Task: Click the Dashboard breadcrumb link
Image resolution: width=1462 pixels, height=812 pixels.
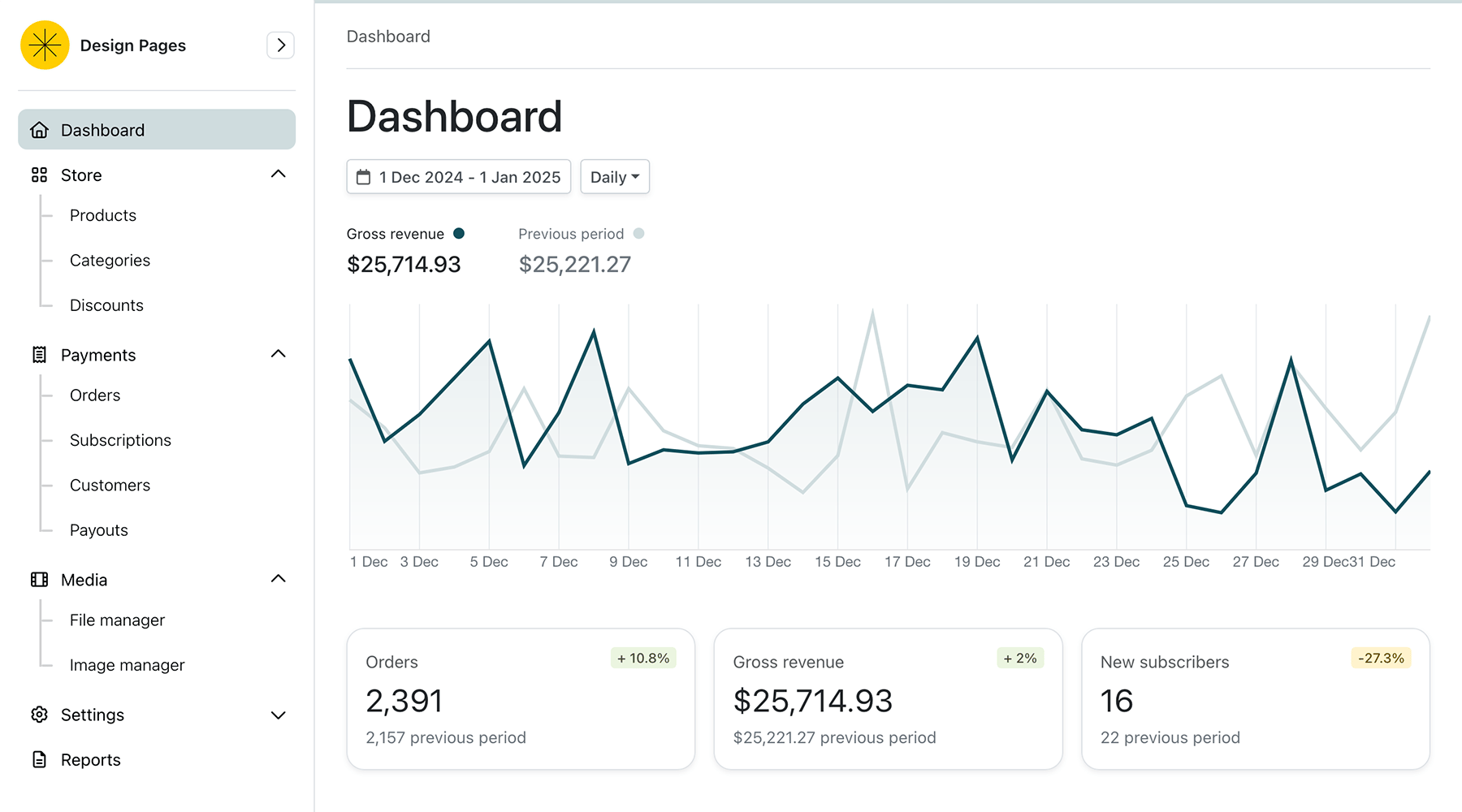Action: (388, 36)
